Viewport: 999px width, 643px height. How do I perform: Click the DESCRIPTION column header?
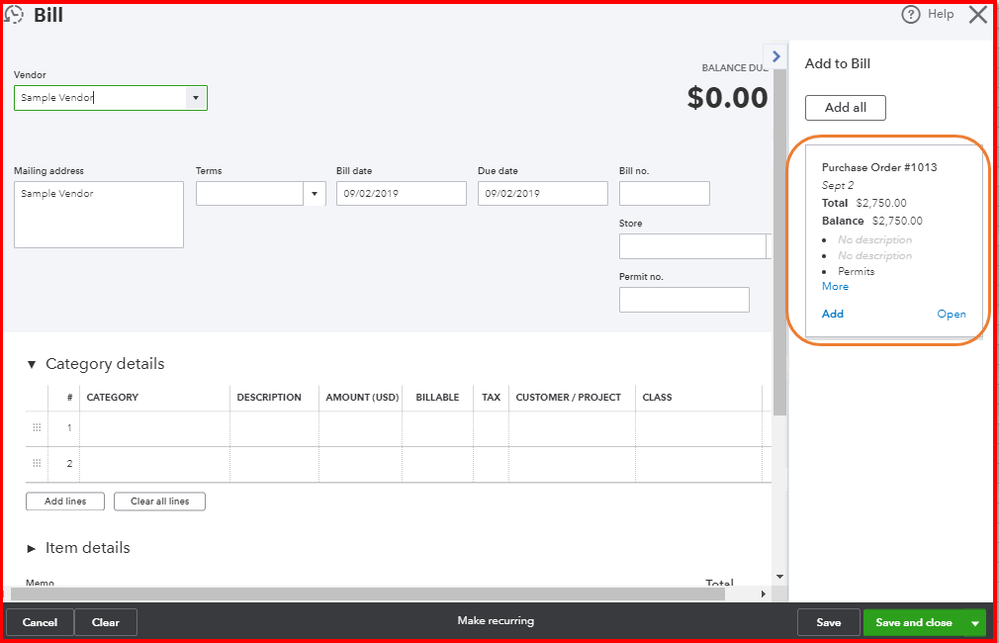tap(269, 398)
